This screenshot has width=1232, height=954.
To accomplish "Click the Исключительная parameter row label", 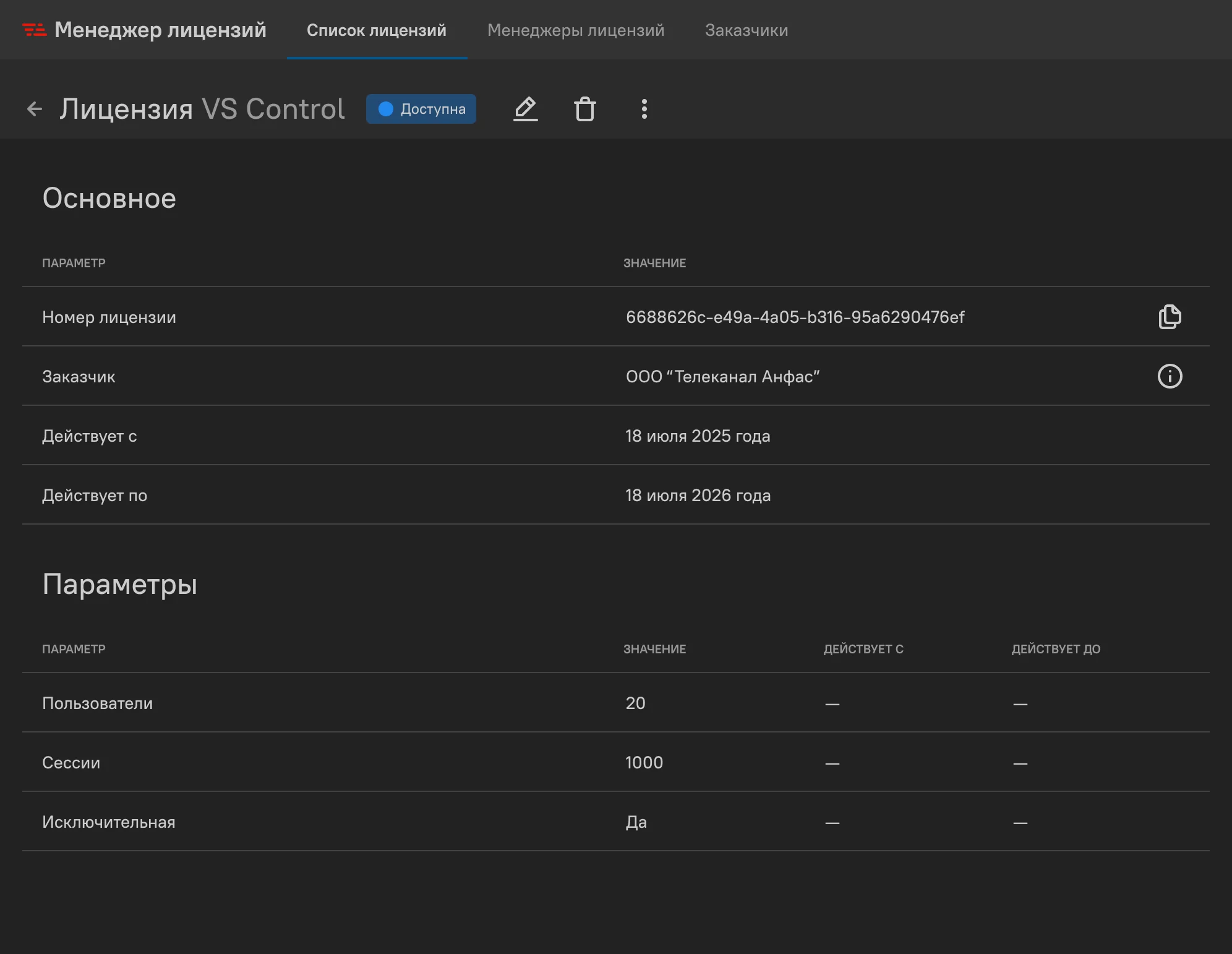I will [109, 822].
